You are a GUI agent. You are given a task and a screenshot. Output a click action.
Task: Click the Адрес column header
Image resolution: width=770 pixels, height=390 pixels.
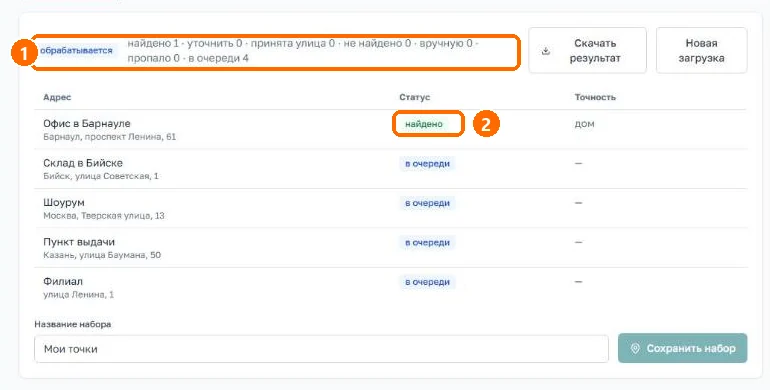click(x=57, y=97)
